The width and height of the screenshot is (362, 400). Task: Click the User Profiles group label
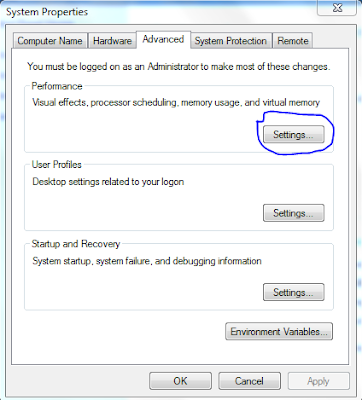(56, 165)
